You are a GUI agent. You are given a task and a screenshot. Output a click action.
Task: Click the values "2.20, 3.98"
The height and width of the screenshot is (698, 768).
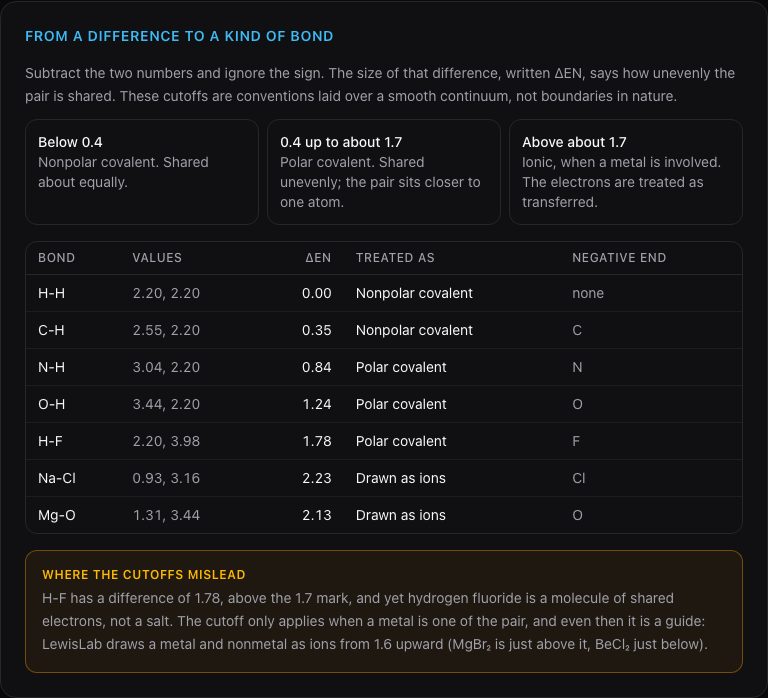pos(166,441)
